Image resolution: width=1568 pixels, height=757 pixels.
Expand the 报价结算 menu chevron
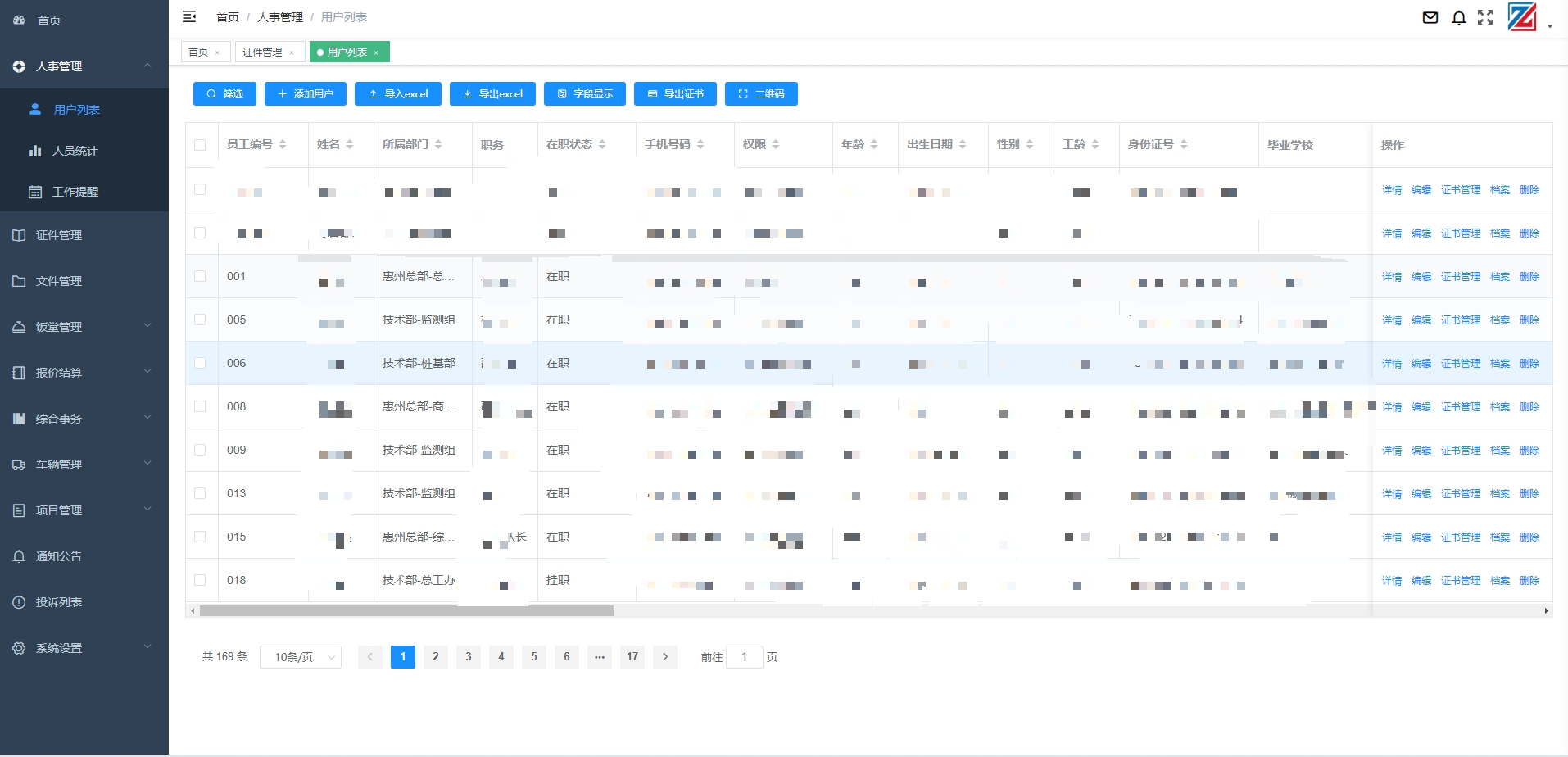click(147, 371)
